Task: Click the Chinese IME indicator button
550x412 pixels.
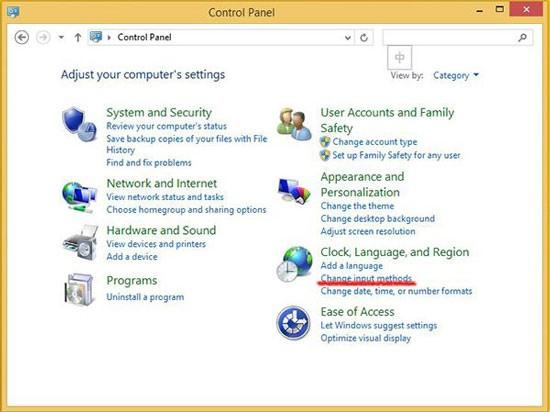Action: [x=400, y=57]
